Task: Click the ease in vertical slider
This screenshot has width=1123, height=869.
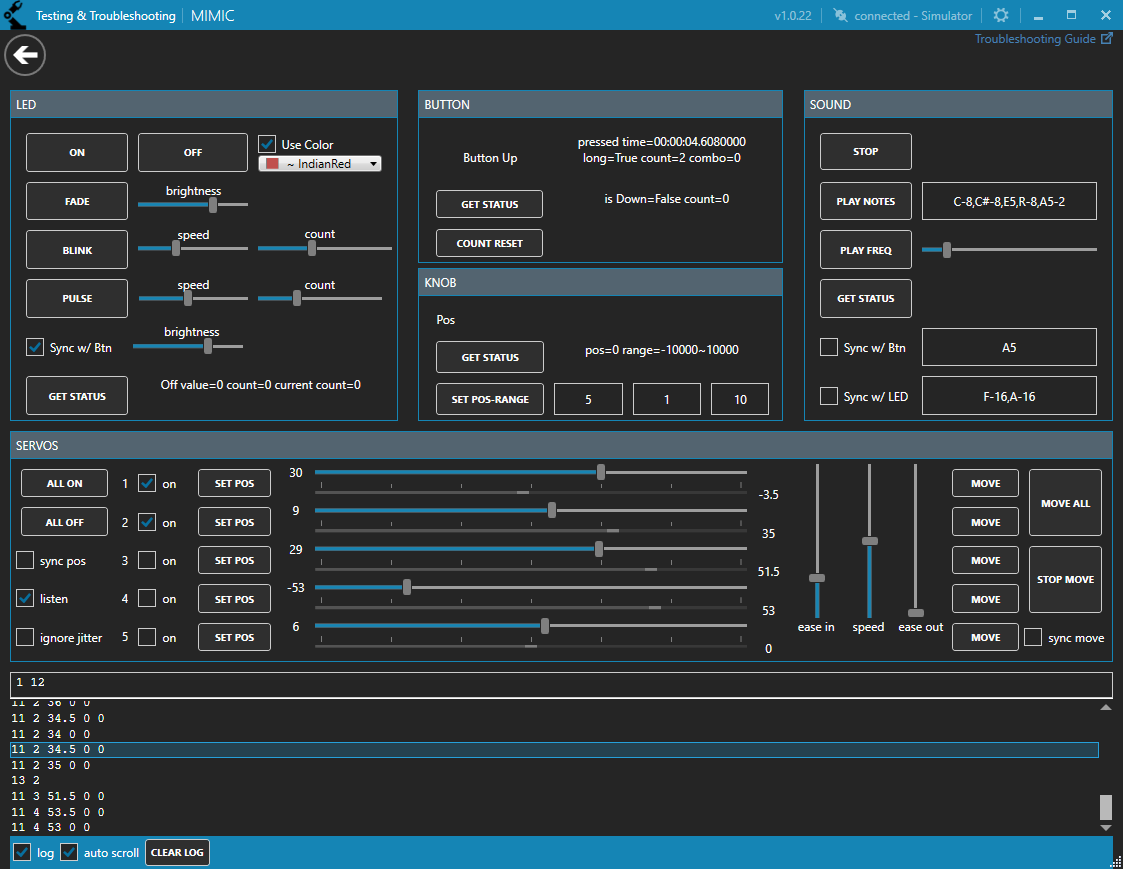Action: [x=817, y=577]
